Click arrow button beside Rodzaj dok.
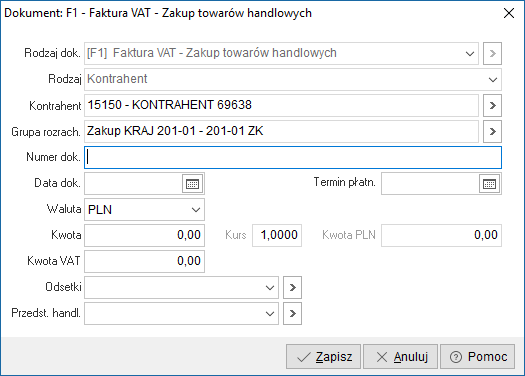 click(x=492, y=53)
